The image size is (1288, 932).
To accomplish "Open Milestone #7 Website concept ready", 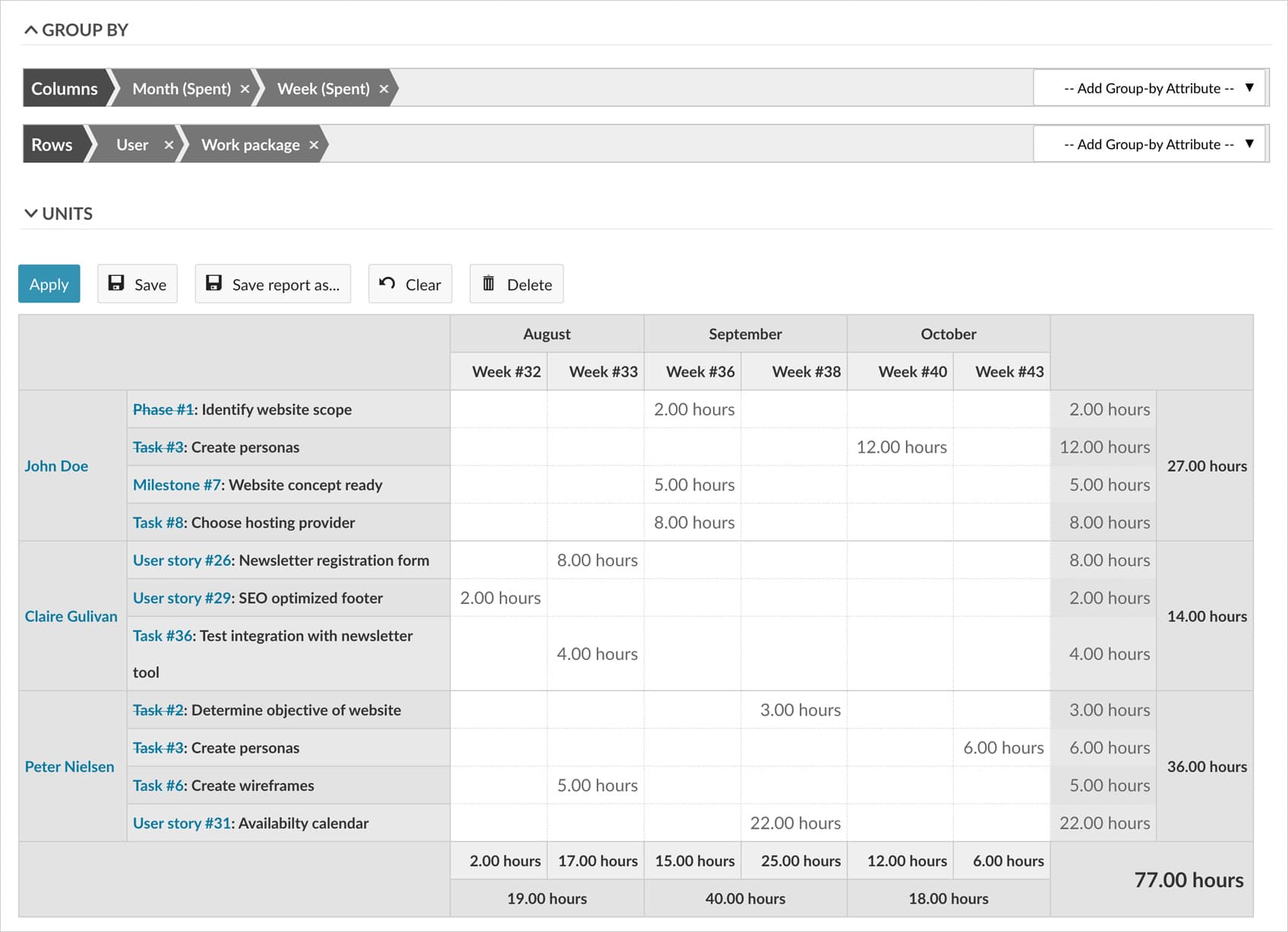I will pos(175,485).
